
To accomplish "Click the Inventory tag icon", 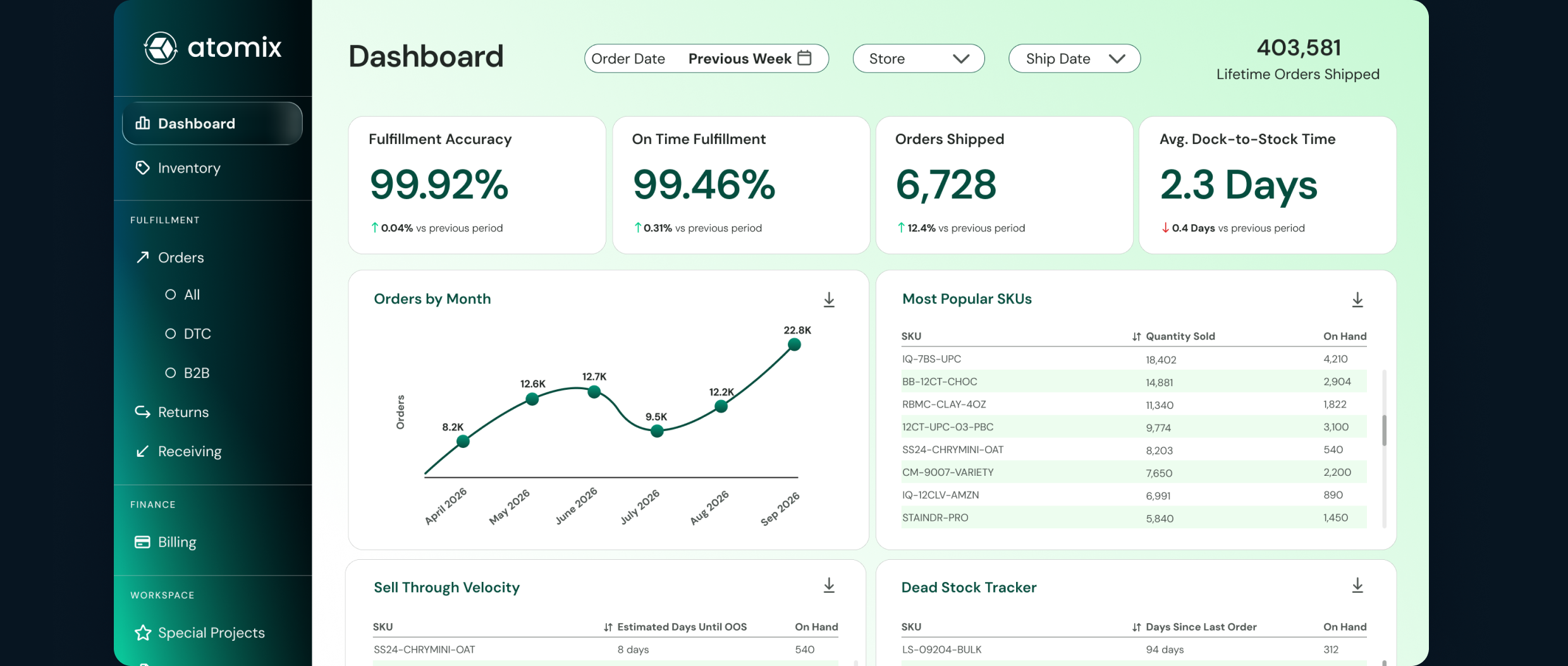I will coord(143,167).
